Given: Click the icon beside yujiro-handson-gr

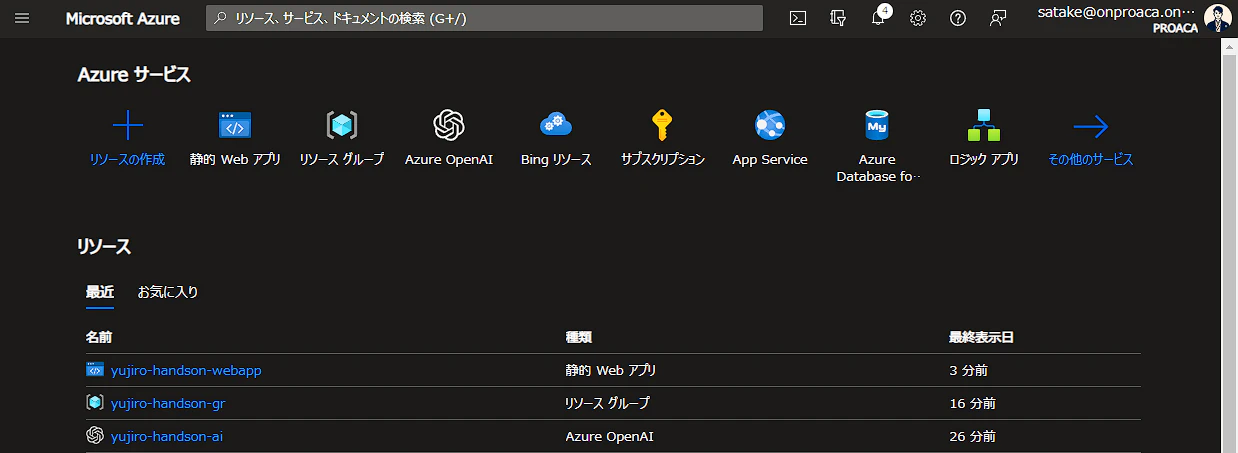Looking at the screenshot, I should point(95,403).
